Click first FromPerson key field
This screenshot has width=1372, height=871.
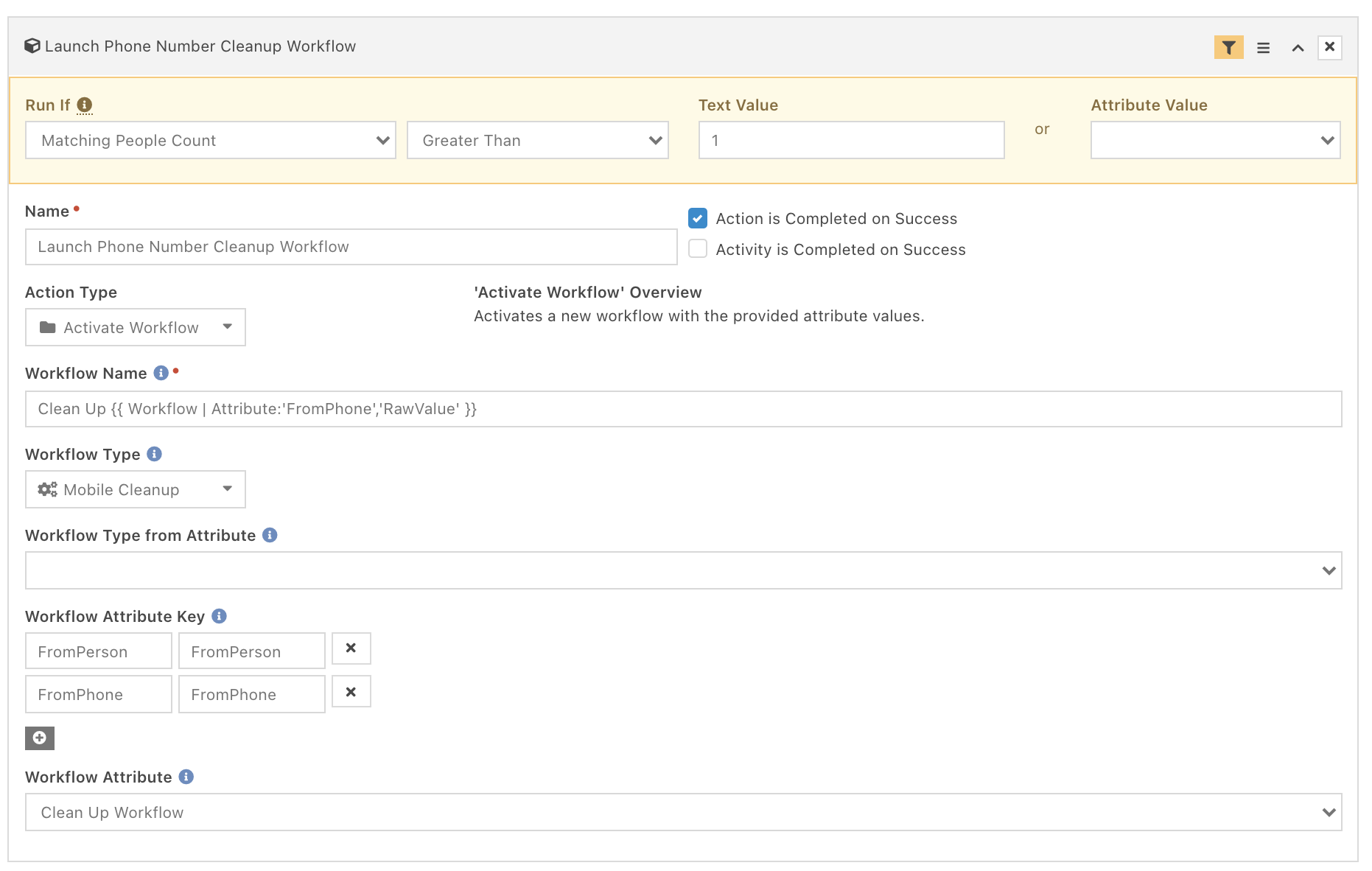(99, 651)
